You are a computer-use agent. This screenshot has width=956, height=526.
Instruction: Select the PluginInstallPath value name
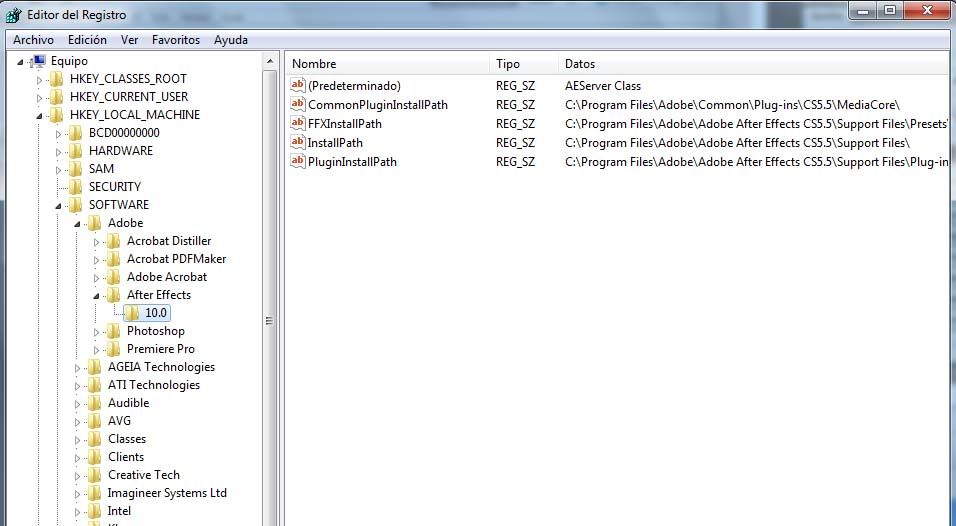[352, 162]
